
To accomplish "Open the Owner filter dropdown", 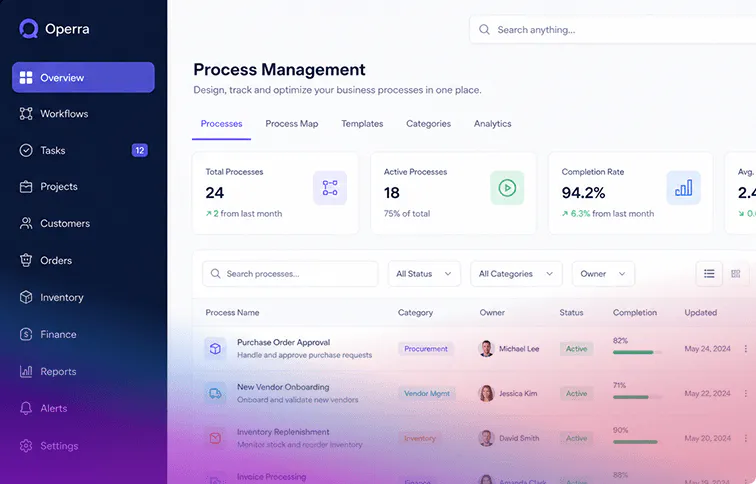I will click(603, 274).
